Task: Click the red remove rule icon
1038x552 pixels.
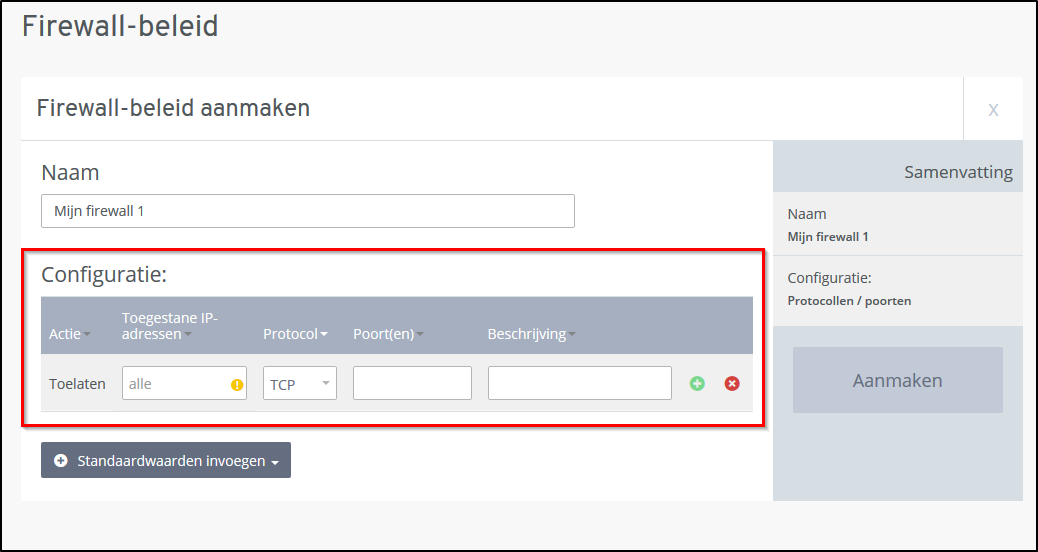Action: (x=732, y=383)
